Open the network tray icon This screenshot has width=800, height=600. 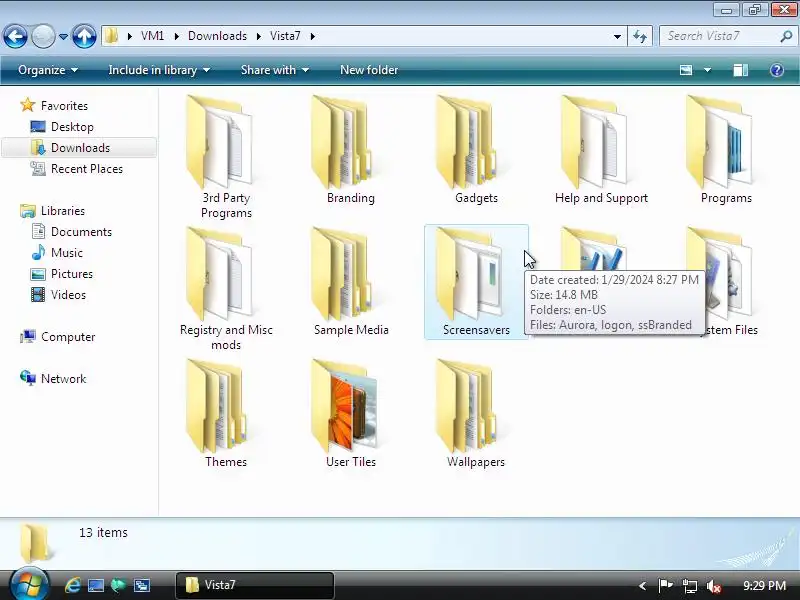689,586
